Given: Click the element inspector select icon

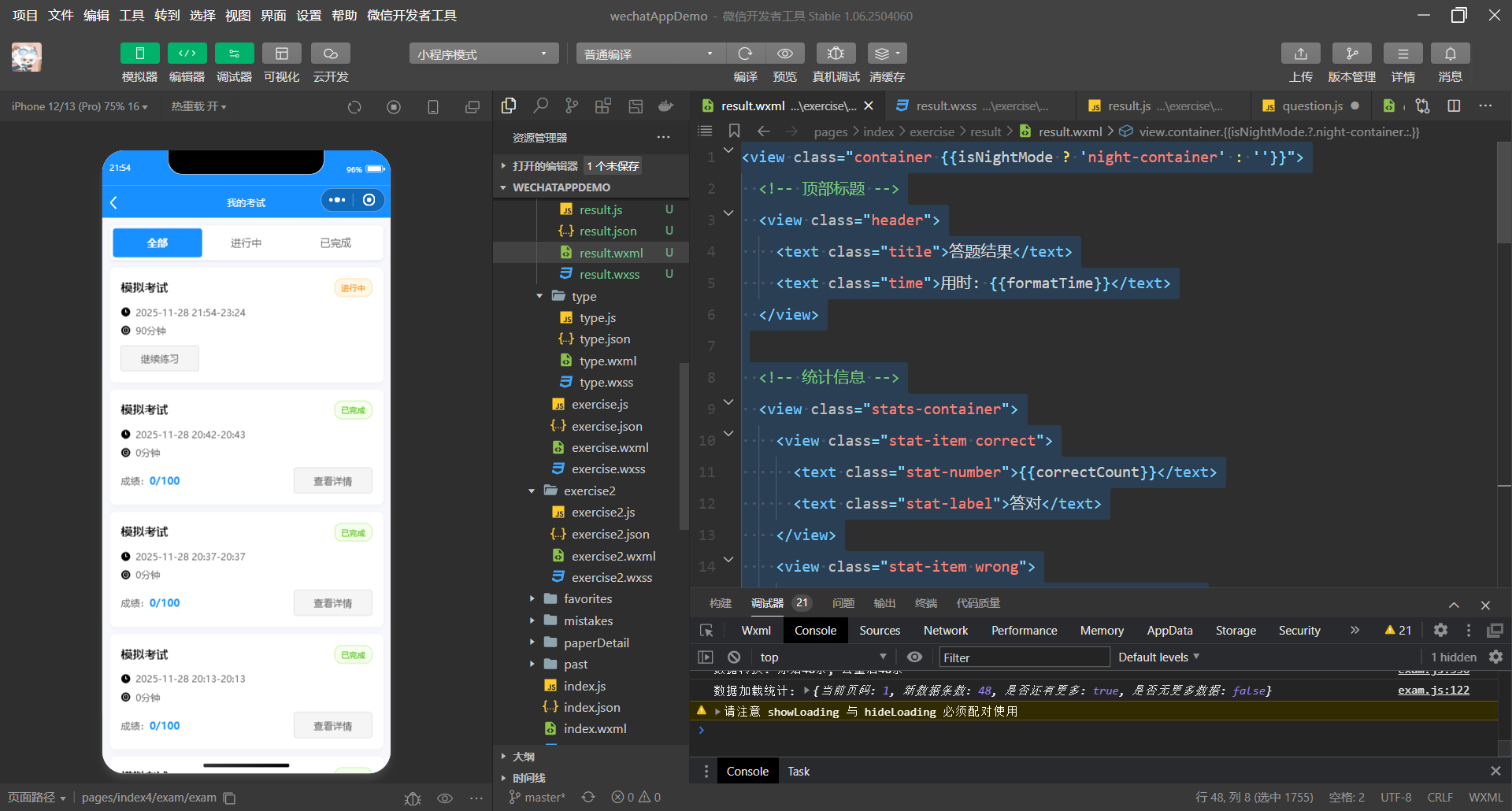Looking at the screenshot, I should click(706, 631).
